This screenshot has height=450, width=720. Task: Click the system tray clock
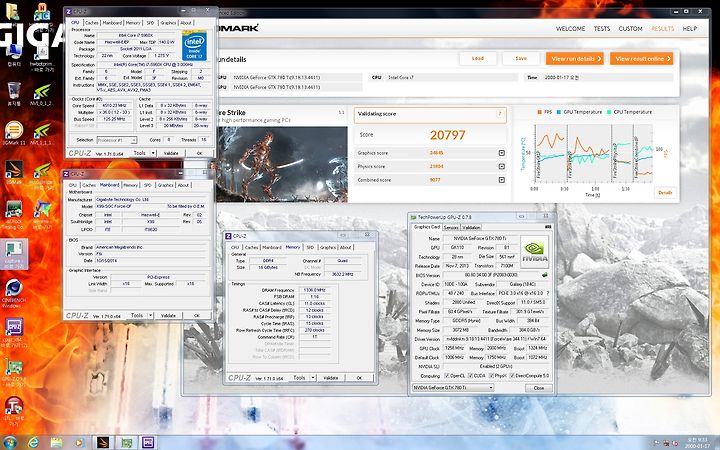tap(696, 443)
